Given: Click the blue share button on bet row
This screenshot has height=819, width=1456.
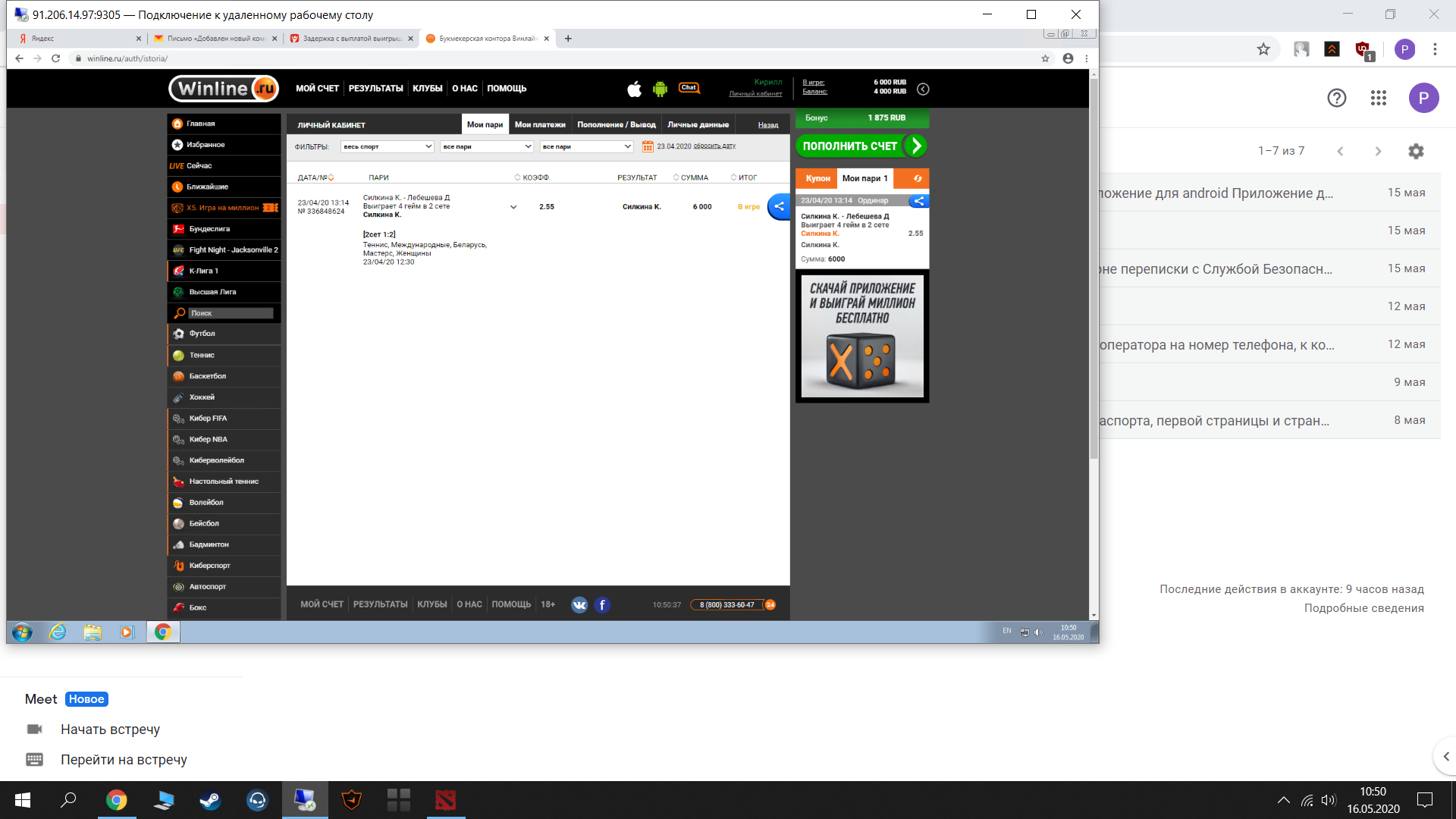Looking at the screenshot, I should 779,206.
